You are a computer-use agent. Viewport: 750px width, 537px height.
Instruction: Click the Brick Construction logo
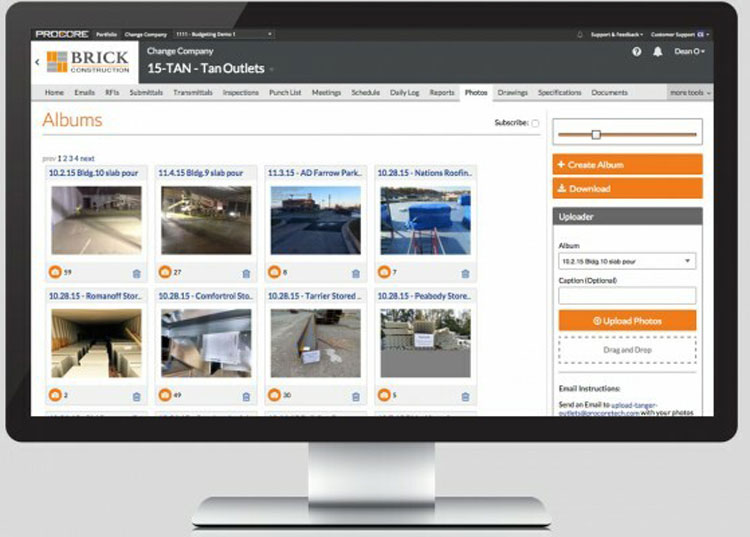pos(88,62)
